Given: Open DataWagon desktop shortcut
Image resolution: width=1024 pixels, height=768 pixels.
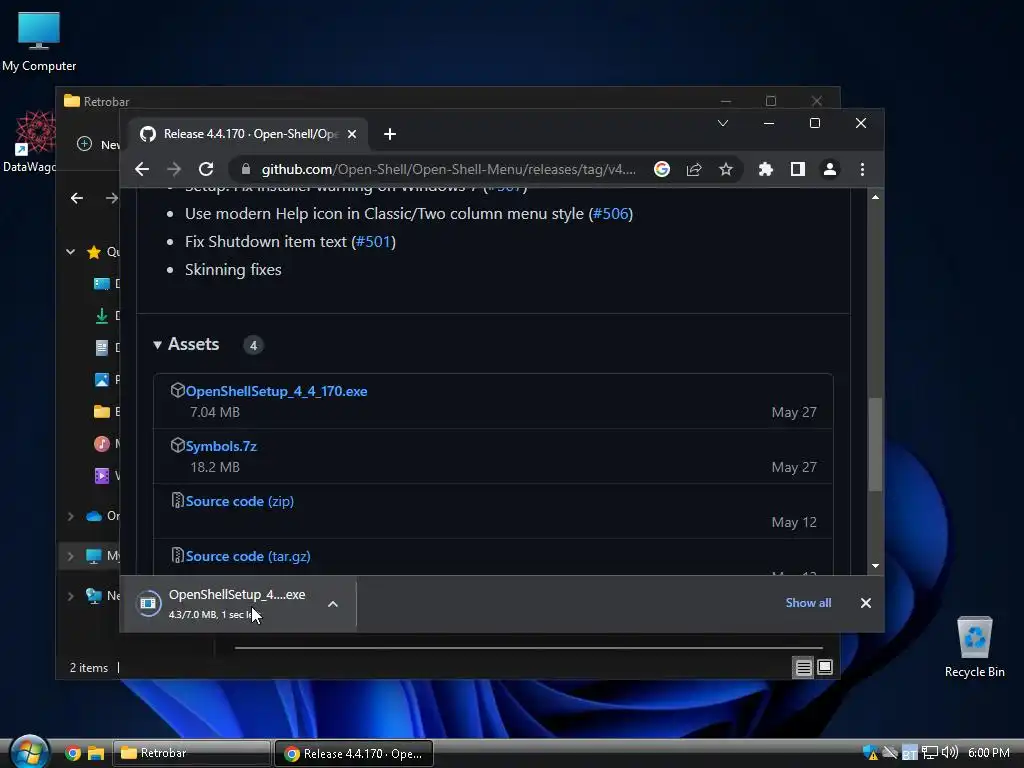Looking at the screenshot, I should (29, 142).
